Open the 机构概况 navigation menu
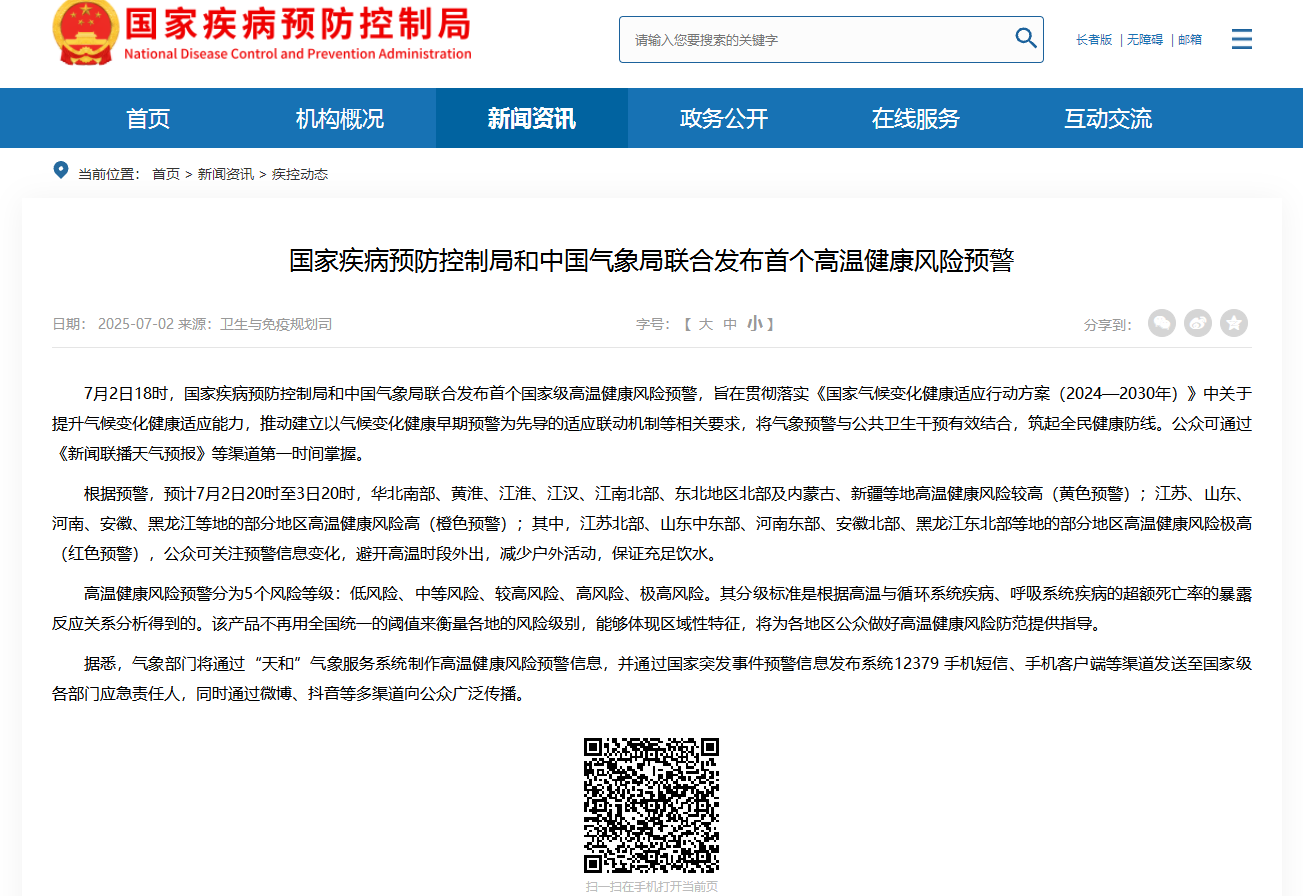The image size is (1303, 896). (339, 118)
